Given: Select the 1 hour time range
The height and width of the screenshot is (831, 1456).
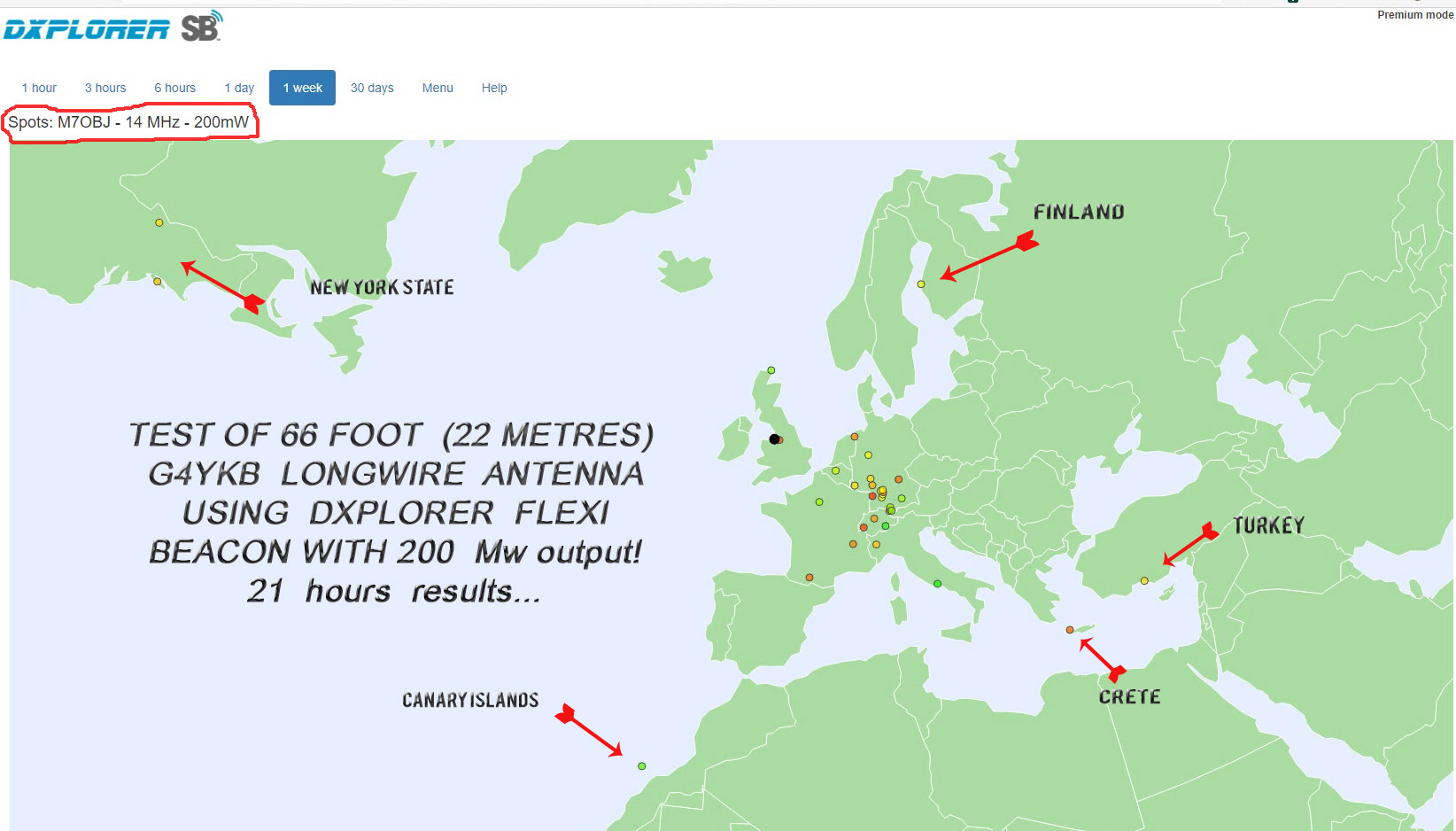Looking at the screenshot, I should [39, 88].
